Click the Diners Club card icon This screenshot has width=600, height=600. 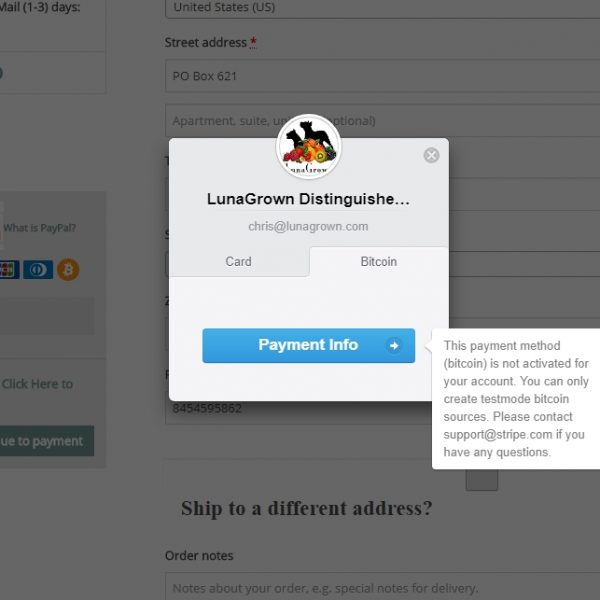38,270
